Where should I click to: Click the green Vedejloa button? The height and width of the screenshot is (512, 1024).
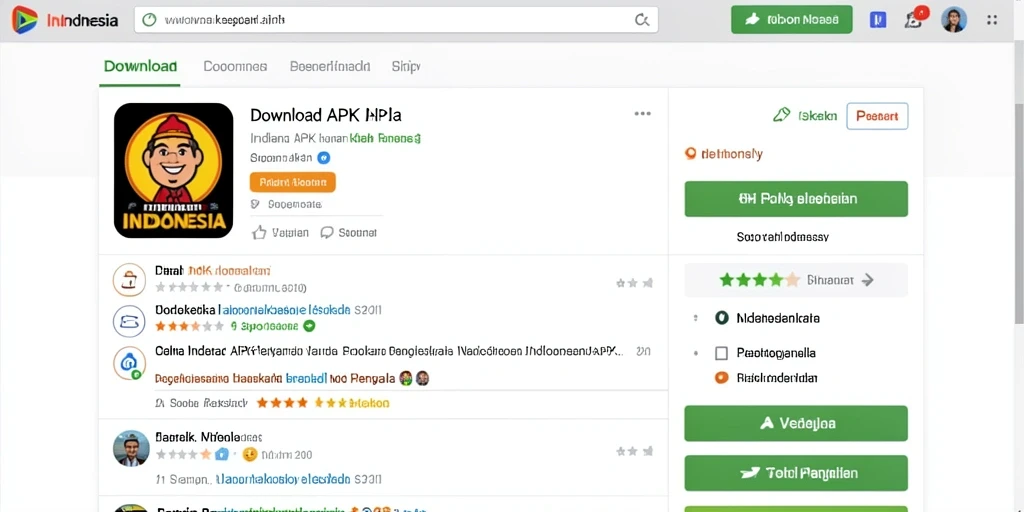(796, 423)
